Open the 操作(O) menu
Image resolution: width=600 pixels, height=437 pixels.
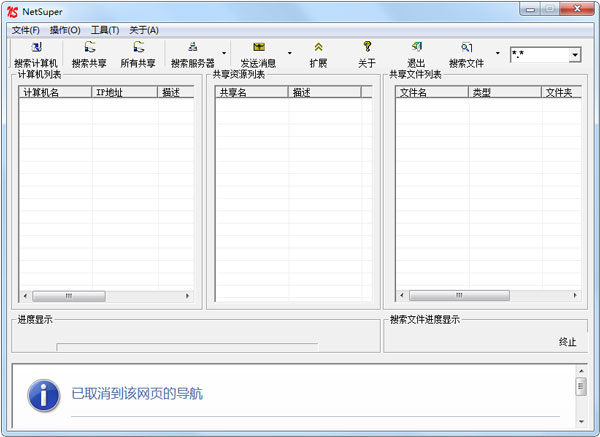tap(65, 30)
